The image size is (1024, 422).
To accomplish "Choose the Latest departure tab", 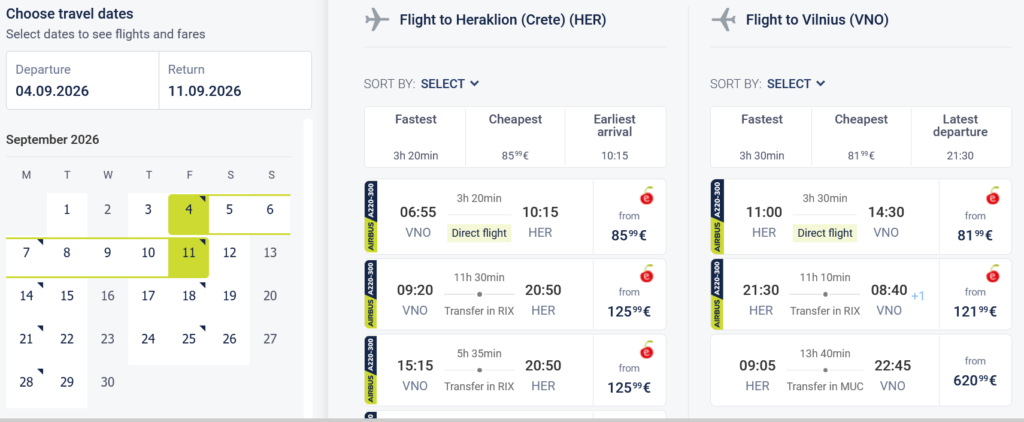I will 961,137.
